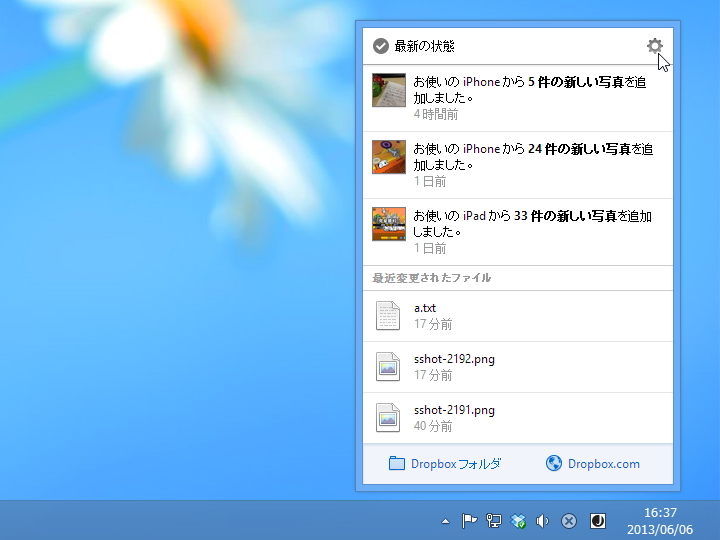Open the file named a.txt
This screenshot has height=540, width=720.
pos(518,316)
